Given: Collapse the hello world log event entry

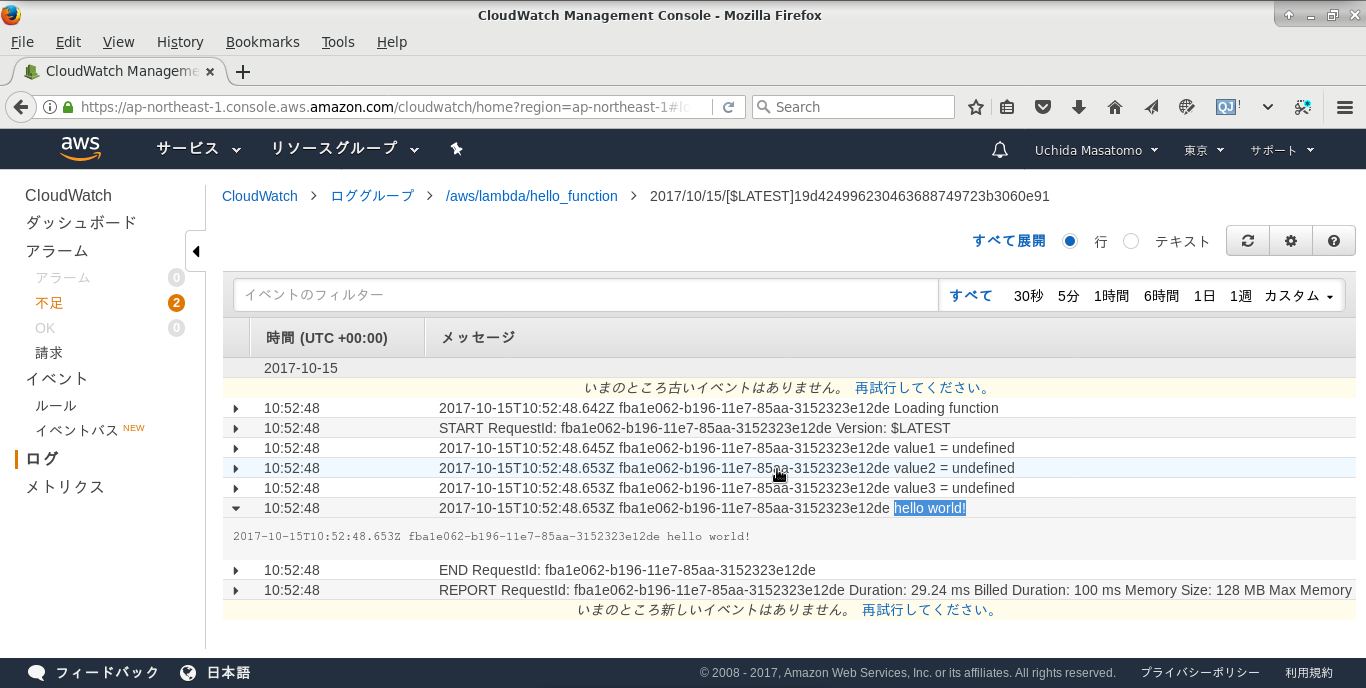Looking at the screenshot, I should click(237, 507).
